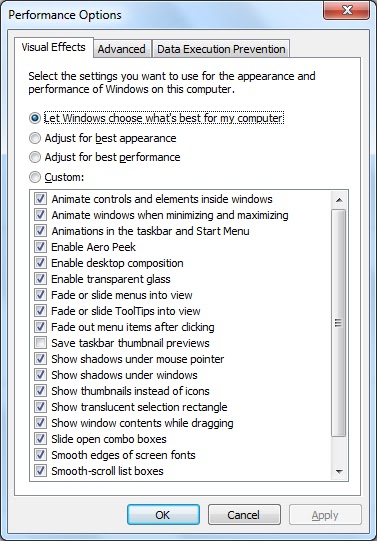Uncheck Enable Aero Peek checkbox

coord(40,247)
